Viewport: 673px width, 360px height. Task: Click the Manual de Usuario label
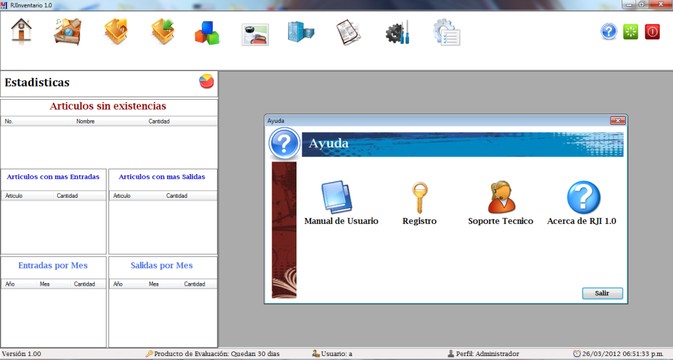341,221
